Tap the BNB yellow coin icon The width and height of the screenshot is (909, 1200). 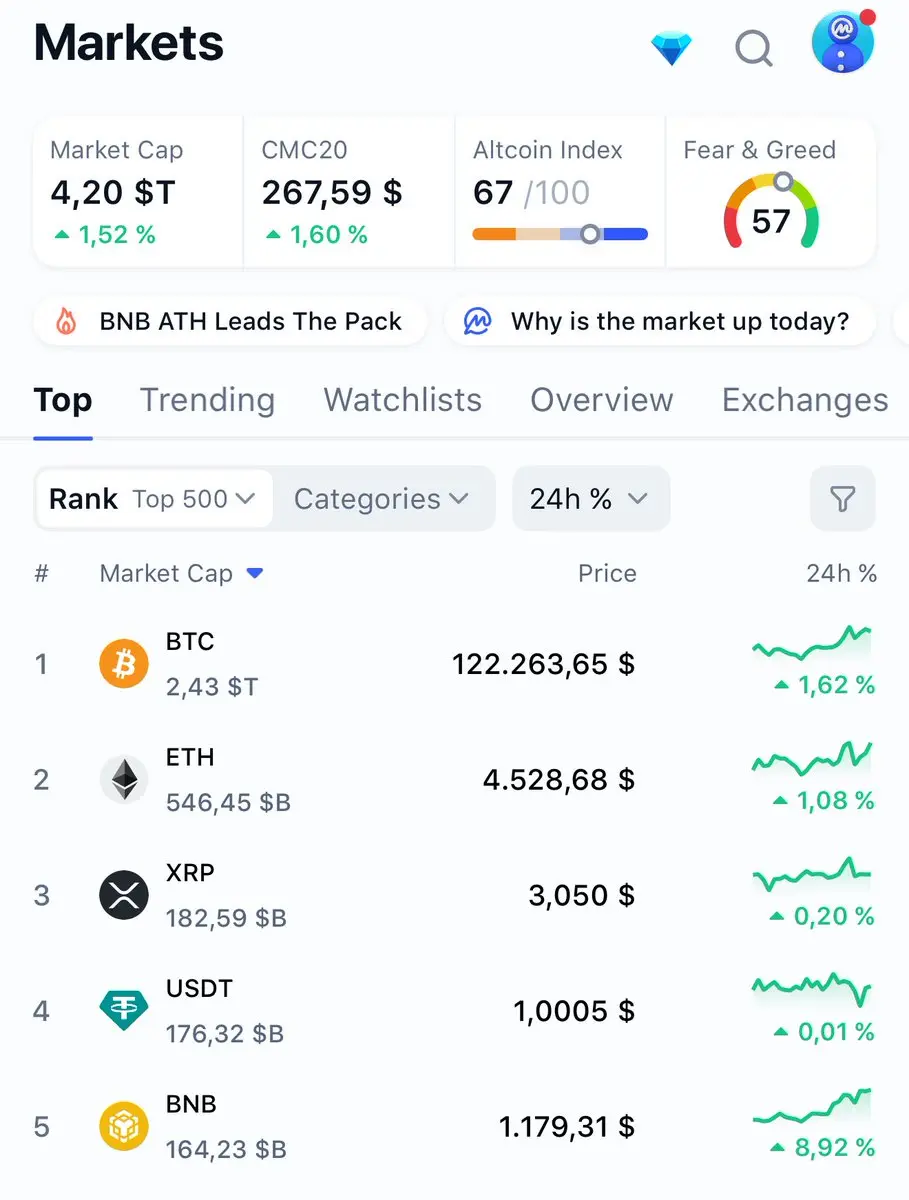click(x=124, y=1127)
